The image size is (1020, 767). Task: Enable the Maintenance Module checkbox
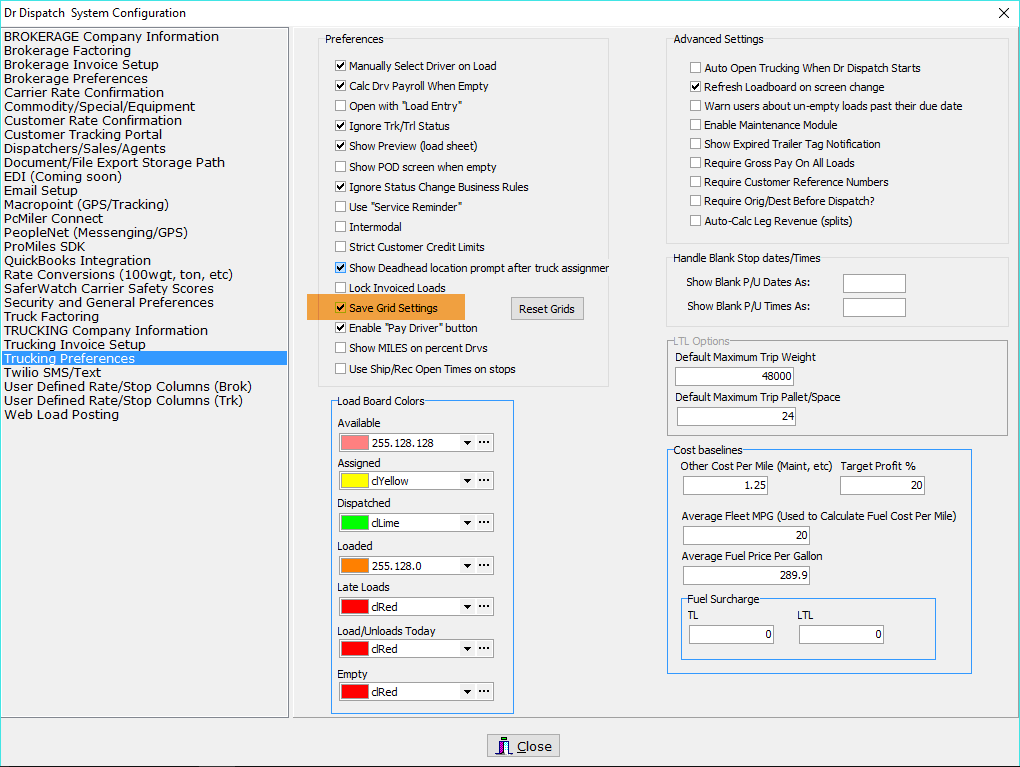pos(695,125)
